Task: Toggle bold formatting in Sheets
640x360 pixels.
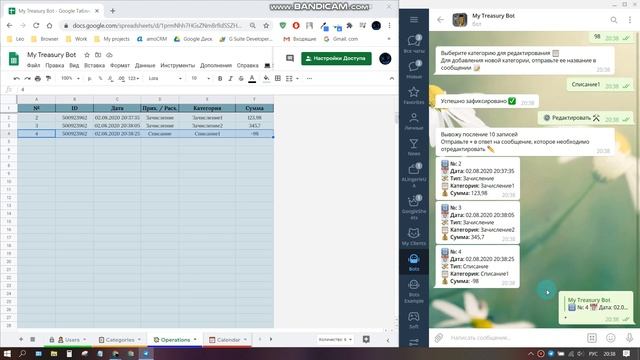Action: click(220, 78)
